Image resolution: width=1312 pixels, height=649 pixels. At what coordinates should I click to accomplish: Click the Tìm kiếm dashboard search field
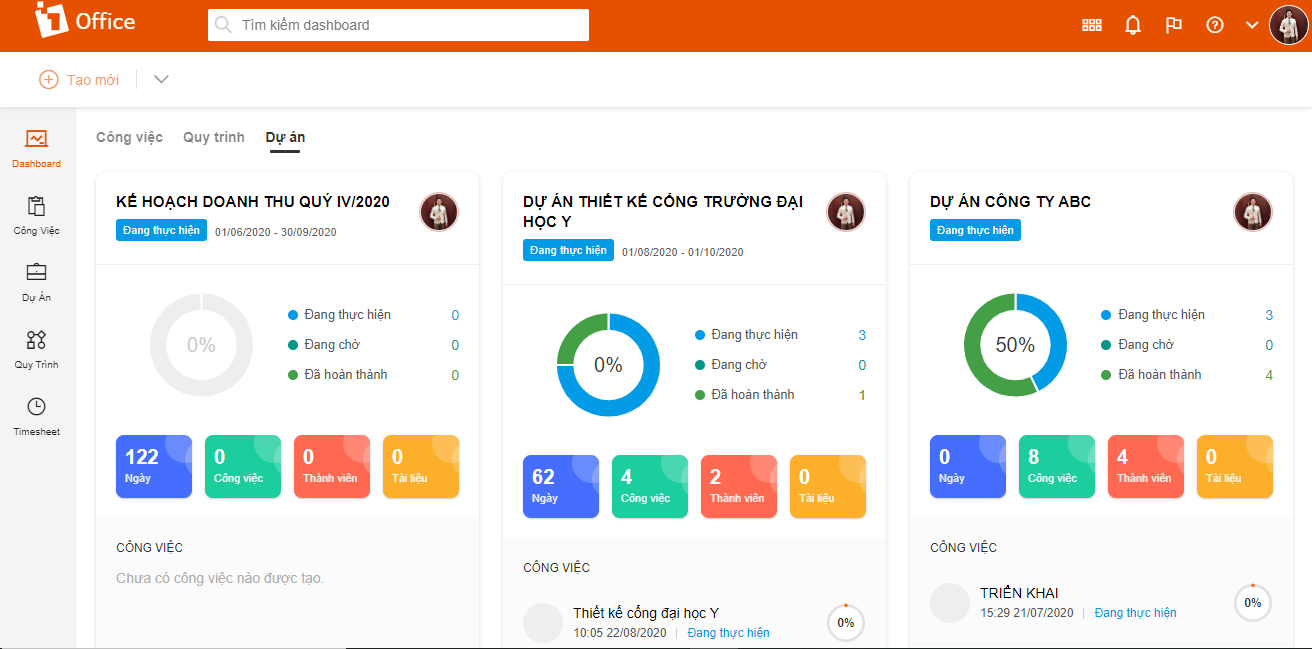coord(398,25)
